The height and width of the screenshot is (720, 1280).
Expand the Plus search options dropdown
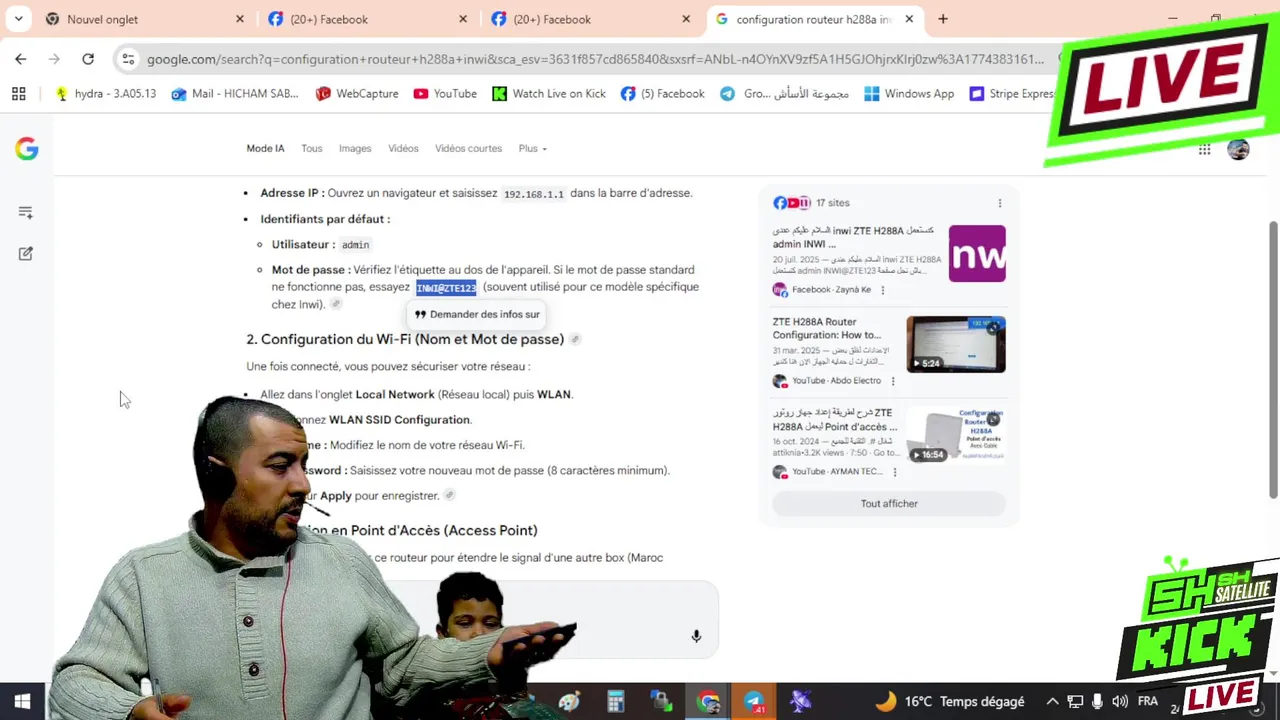[x=532, y=148]
